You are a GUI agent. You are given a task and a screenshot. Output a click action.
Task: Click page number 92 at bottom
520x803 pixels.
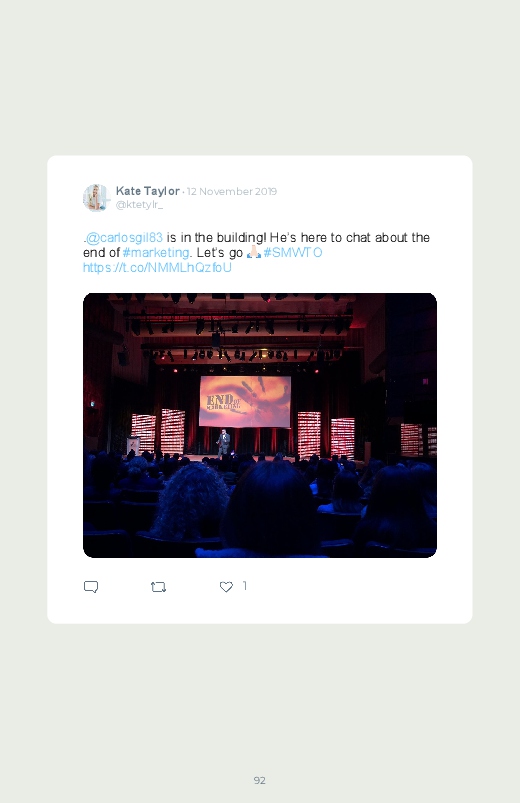tap(260, 780)
